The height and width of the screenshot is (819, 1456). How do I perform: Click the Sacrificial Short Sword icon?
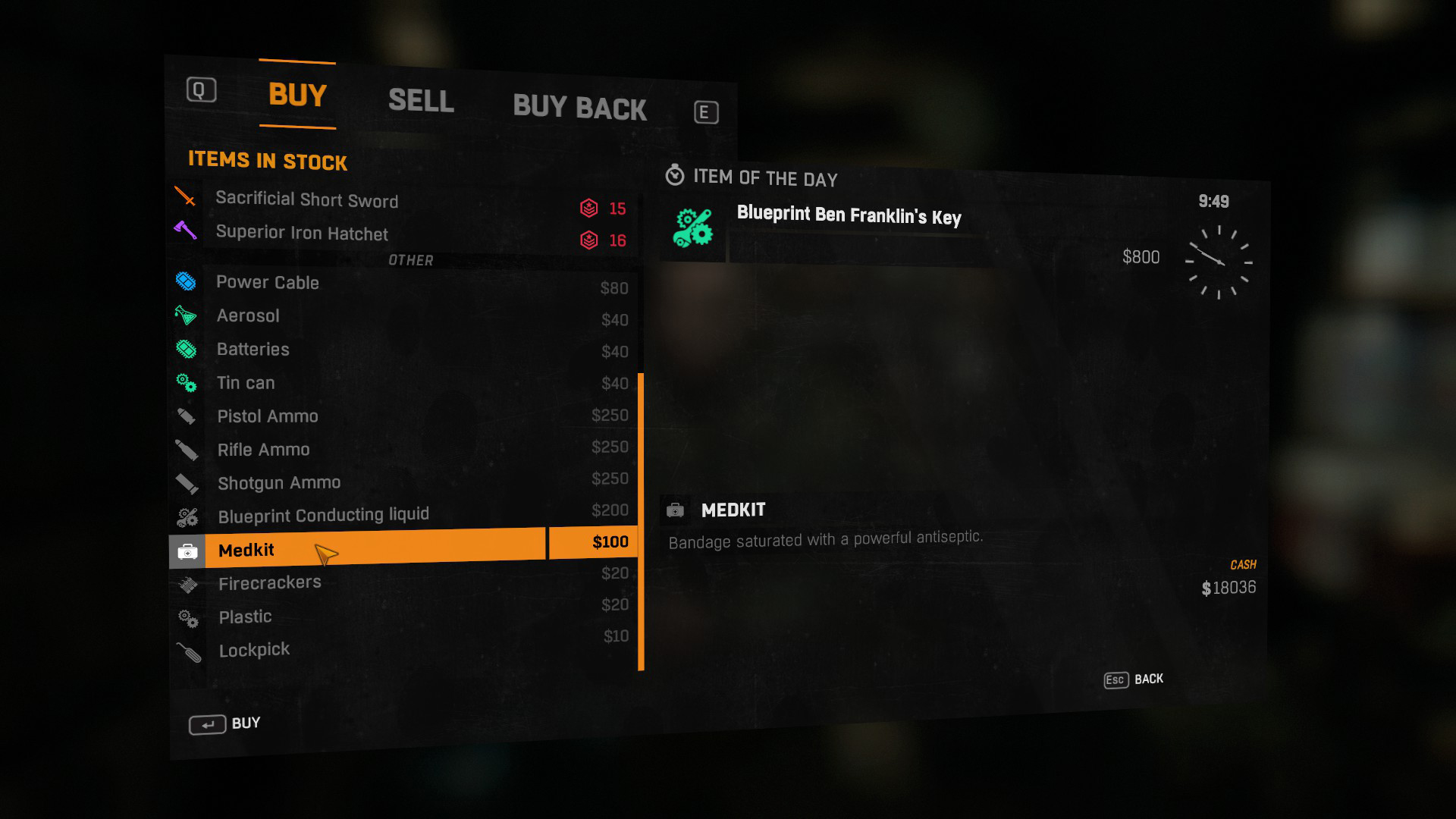(x=186, y=200)
